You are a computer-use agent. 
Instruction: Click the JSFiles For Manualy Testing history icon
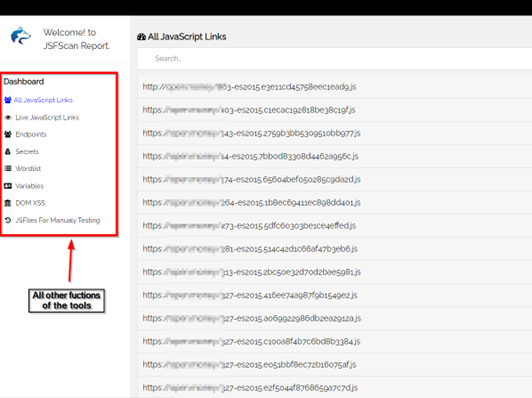point(8,220)
